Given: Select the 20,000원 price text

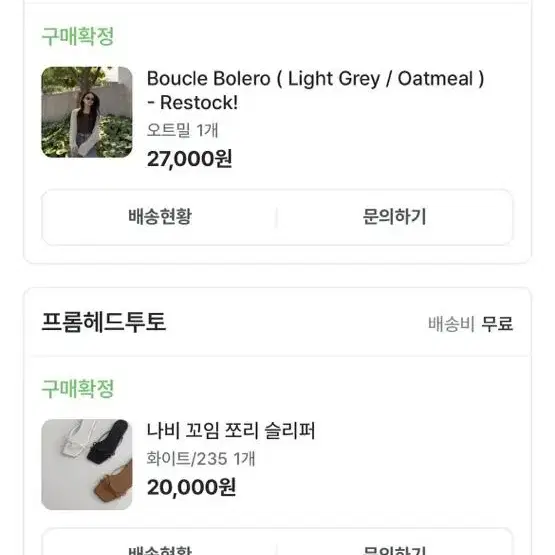Looking at the screenshot, I should (x=191, y=487).
